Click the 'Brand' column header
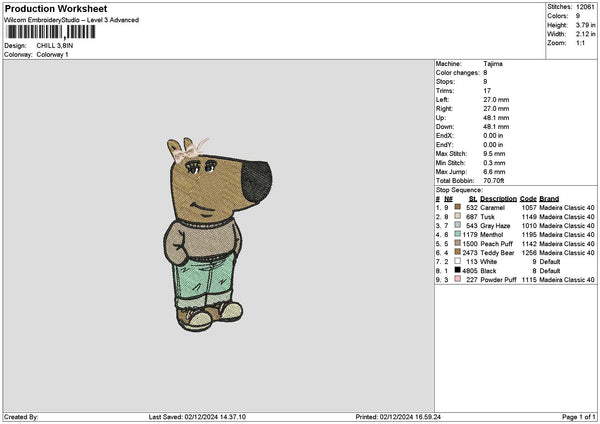Screen dimensions: 600x424 click(549, 199)
